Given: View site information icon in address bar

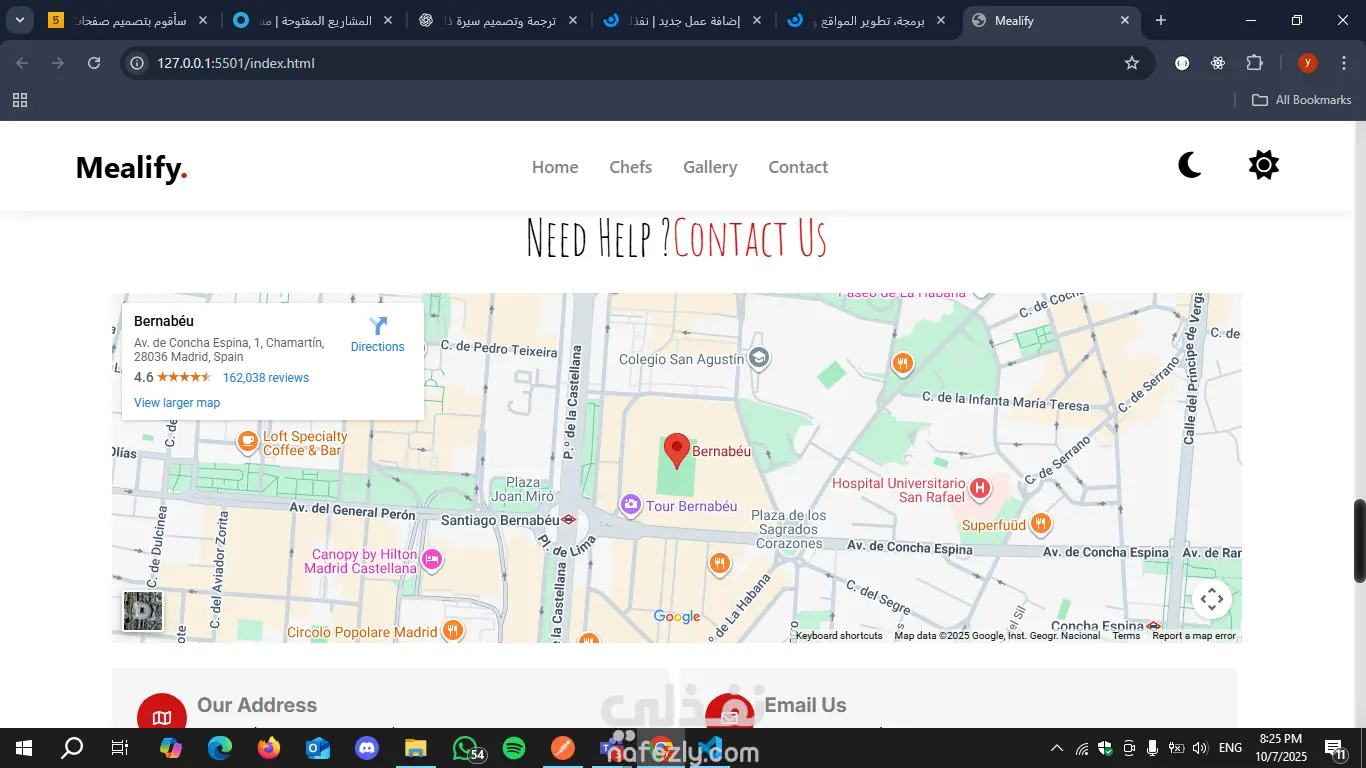Looking at the screenshot, I should click(138, 63).
